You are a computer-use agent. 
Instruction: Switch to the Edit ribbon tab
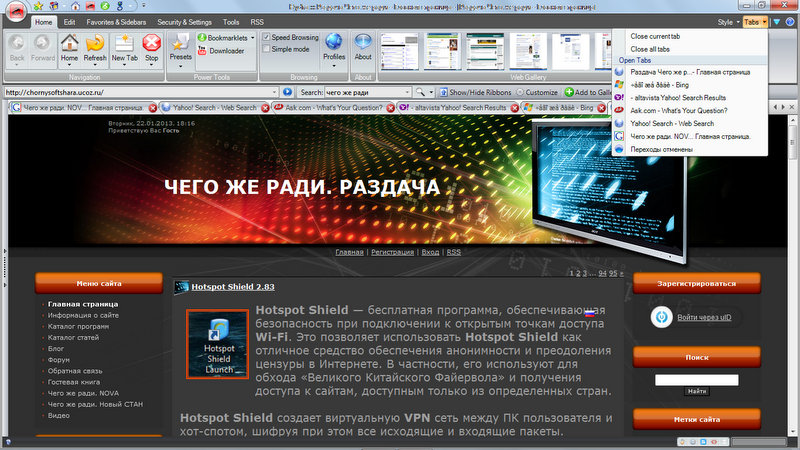click(x=69, y=22)
